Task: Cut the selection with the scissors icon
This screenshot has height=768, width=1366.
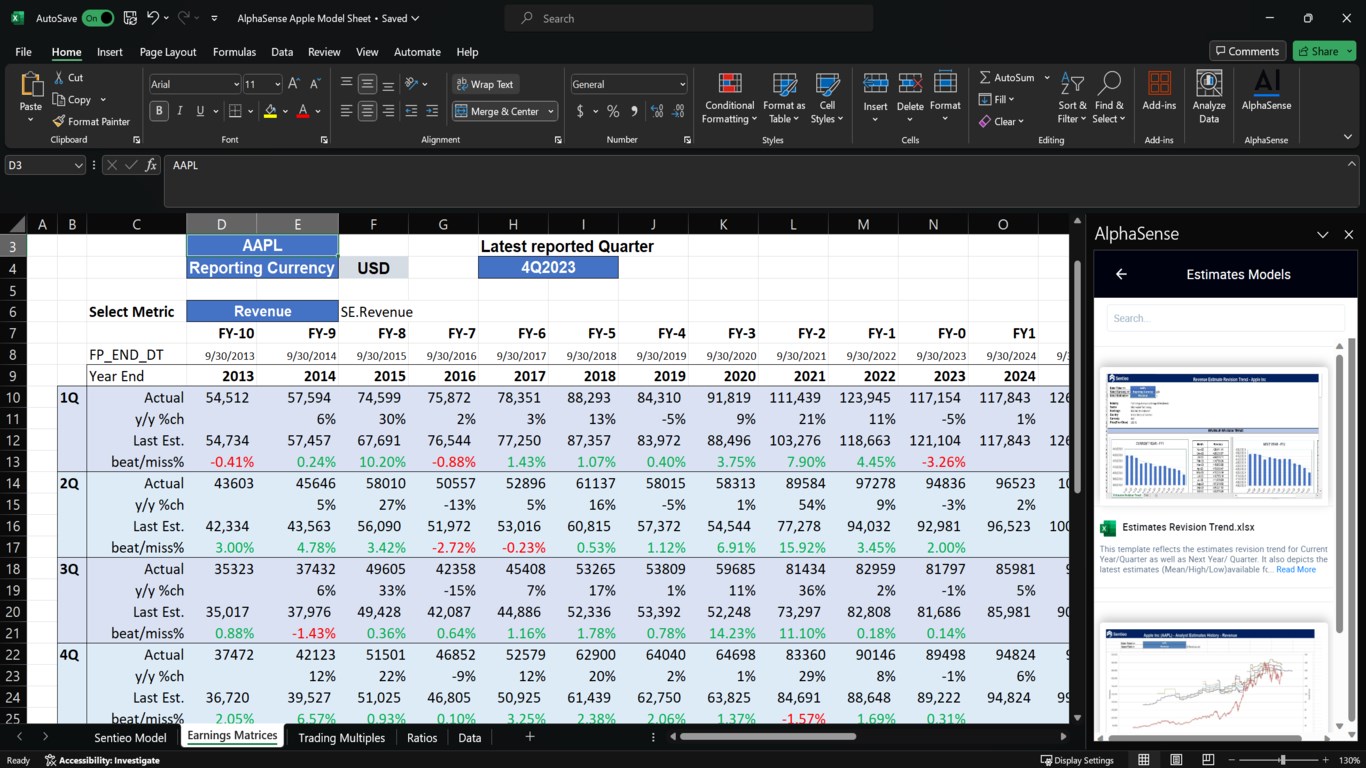Action: 69,77
